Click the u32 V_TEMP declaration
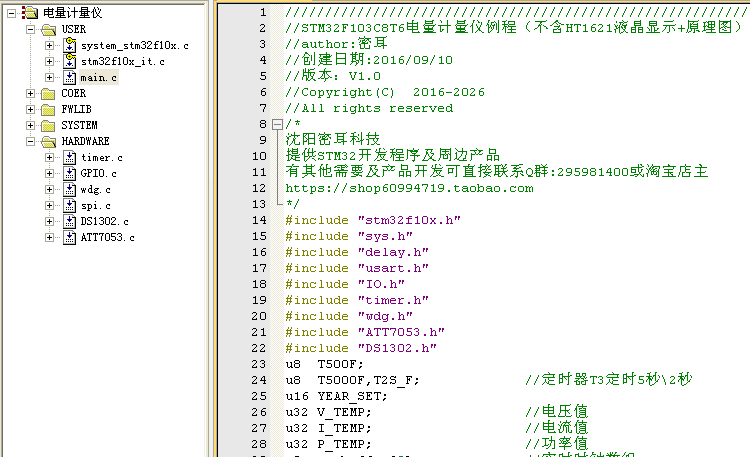 pyautogui.click(x=329, y=412)
